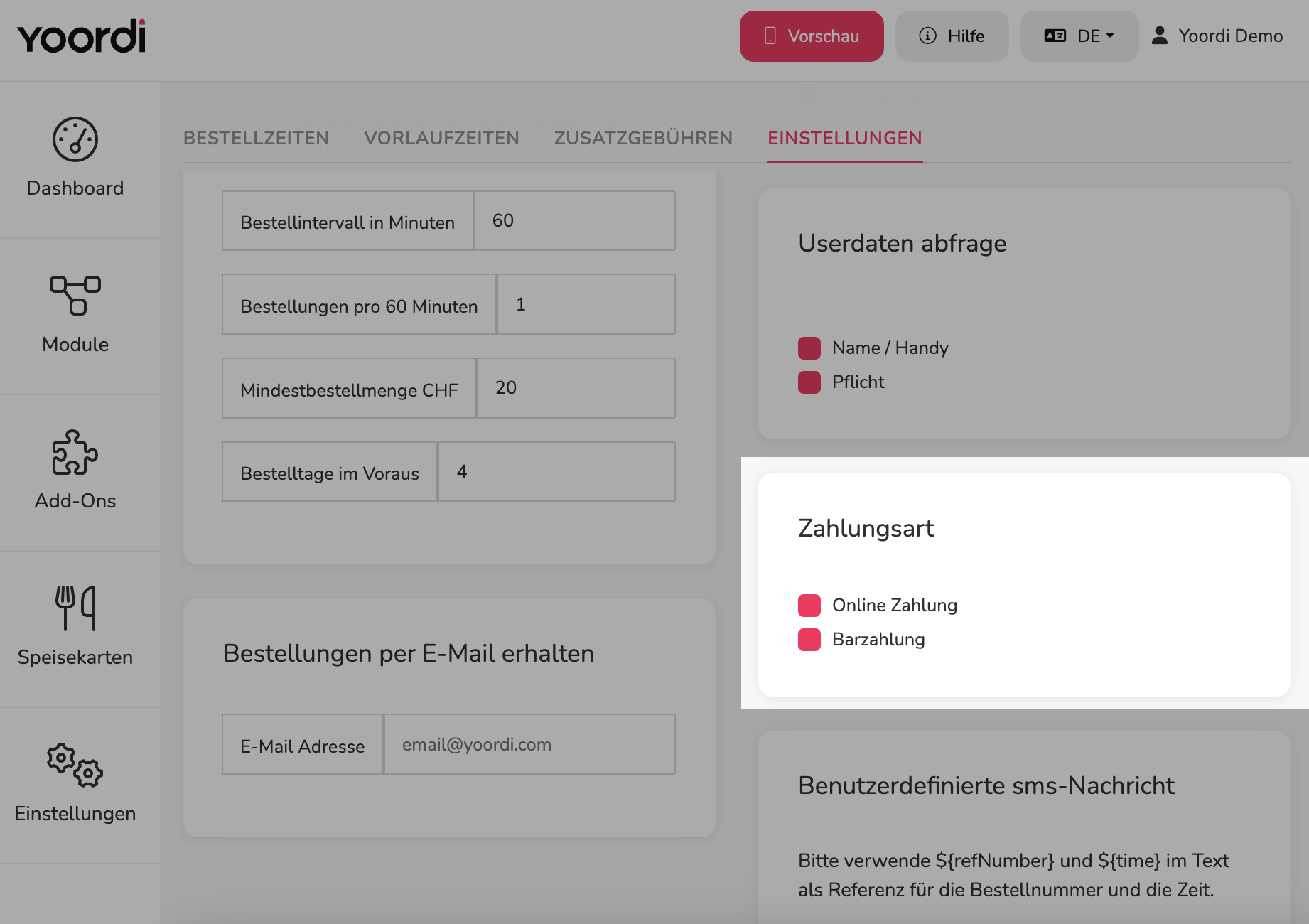Viewport: 1309px width, 924px height.
Task: Click the Bestellungen per E-Mail erhalten heading
Action: click(409, 653)
